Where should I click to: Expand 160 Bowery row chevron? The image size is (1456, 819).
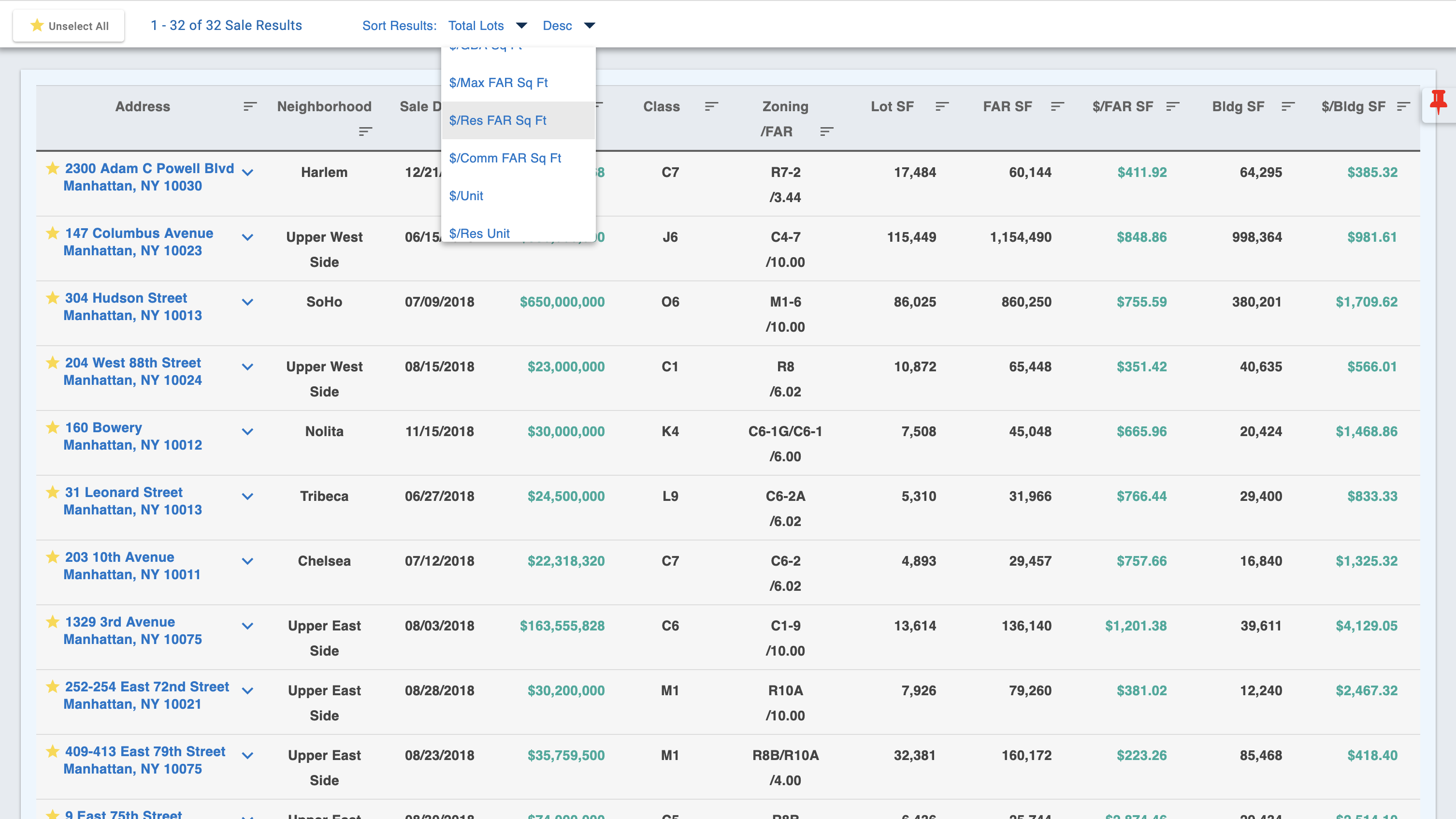coord(247,431)
